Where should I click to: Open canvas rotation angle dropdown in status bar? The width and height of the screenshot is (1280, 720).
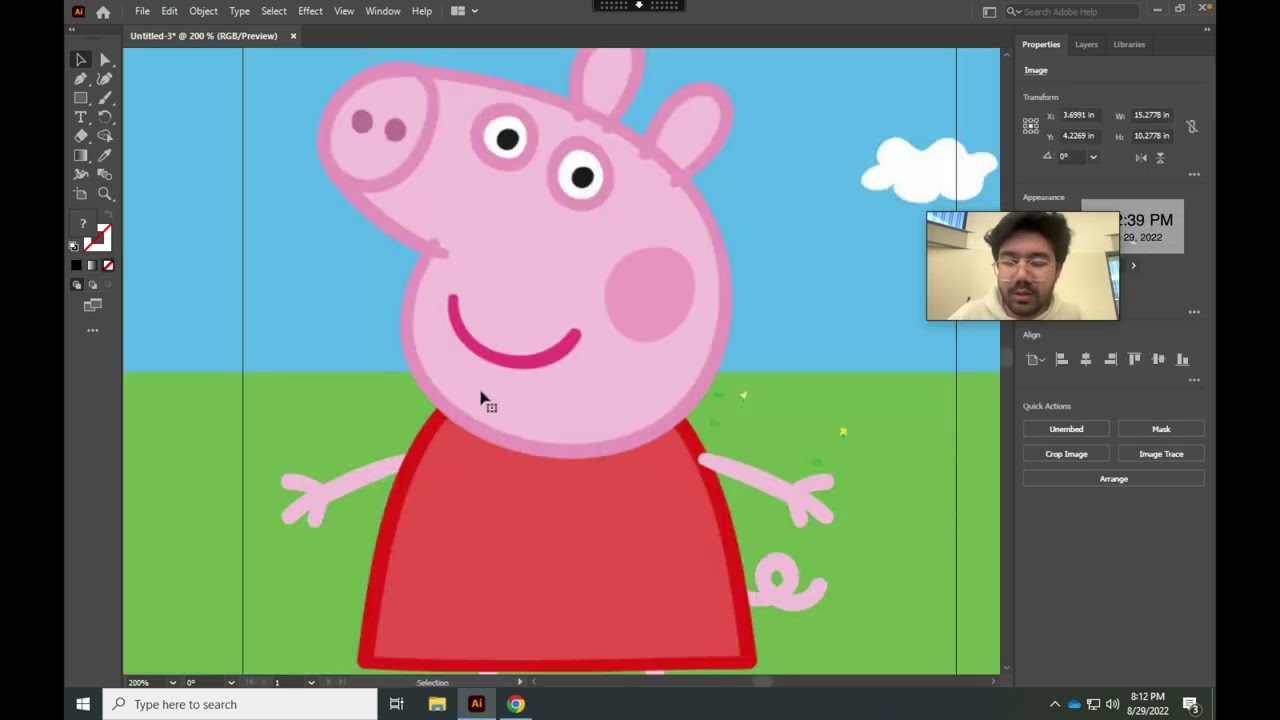(x=231, y=682)
